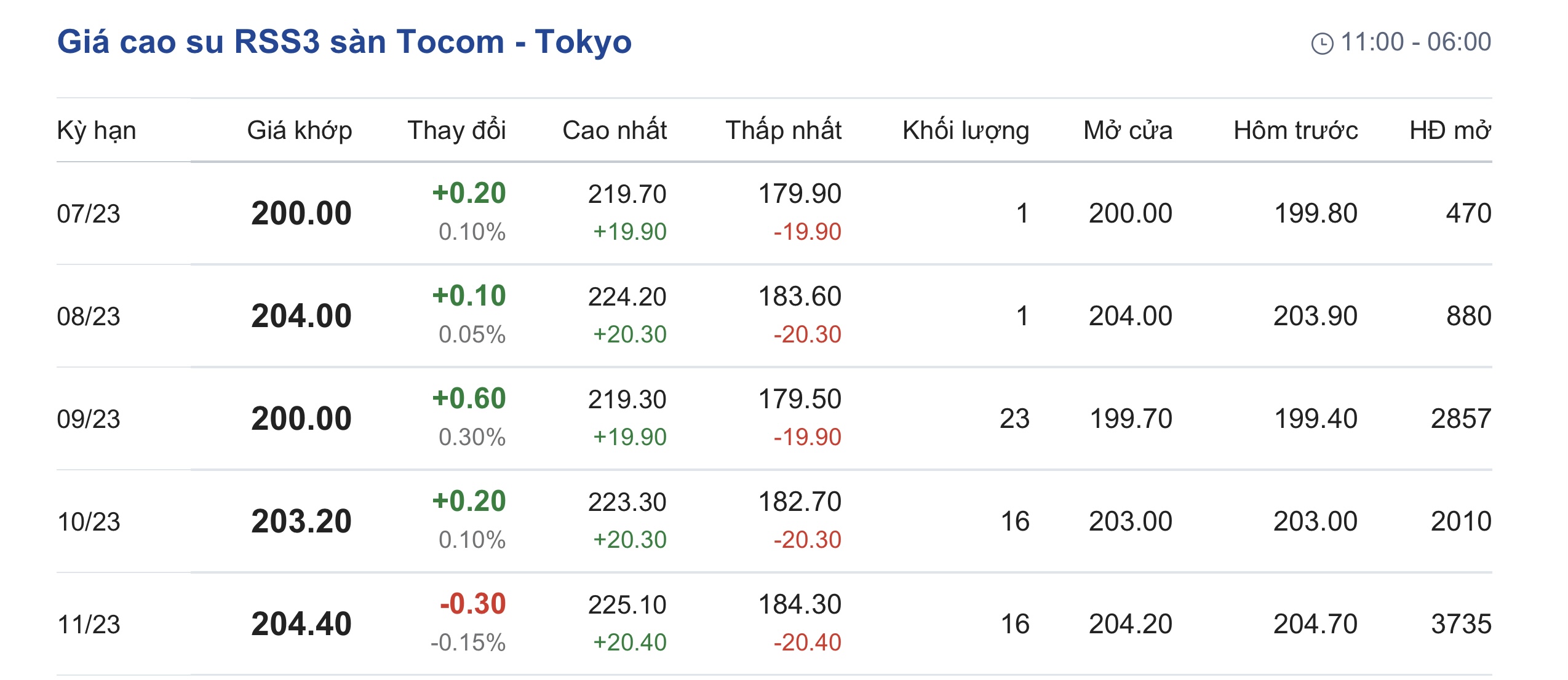The width and height of the screenshot is (1568, 680).
Task: Click the 09/23 contract term
Action: click(x=89, y=419)
